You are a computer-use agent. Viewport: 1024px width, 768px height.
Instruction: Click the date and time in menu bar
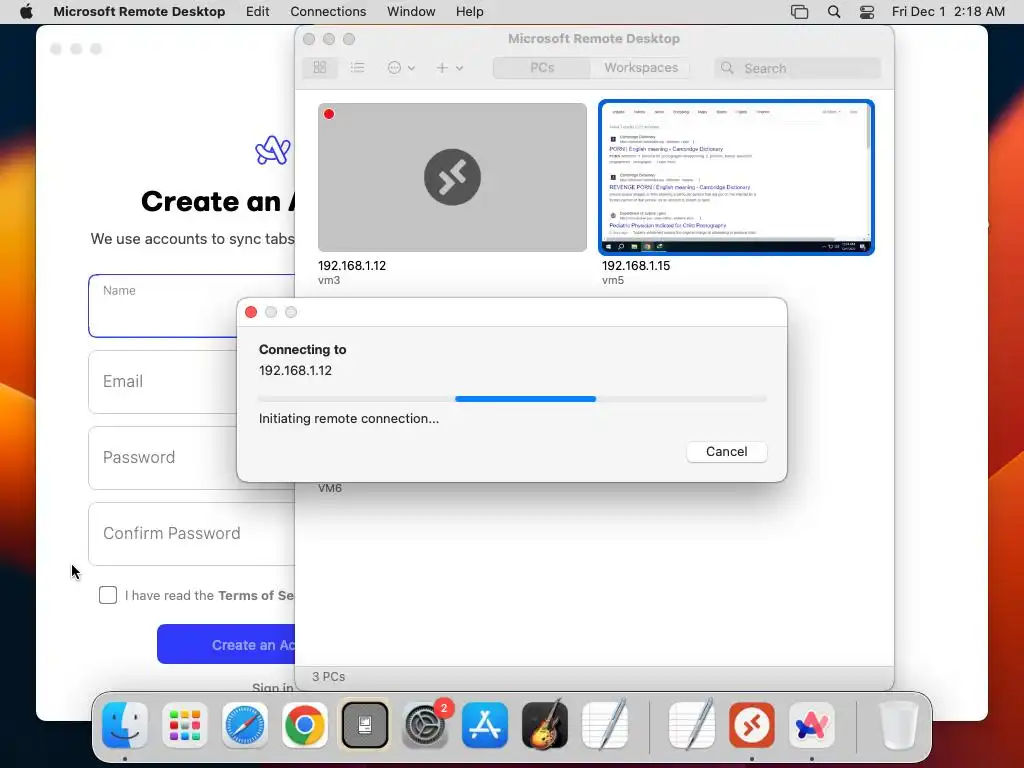(x=948, y=11)
